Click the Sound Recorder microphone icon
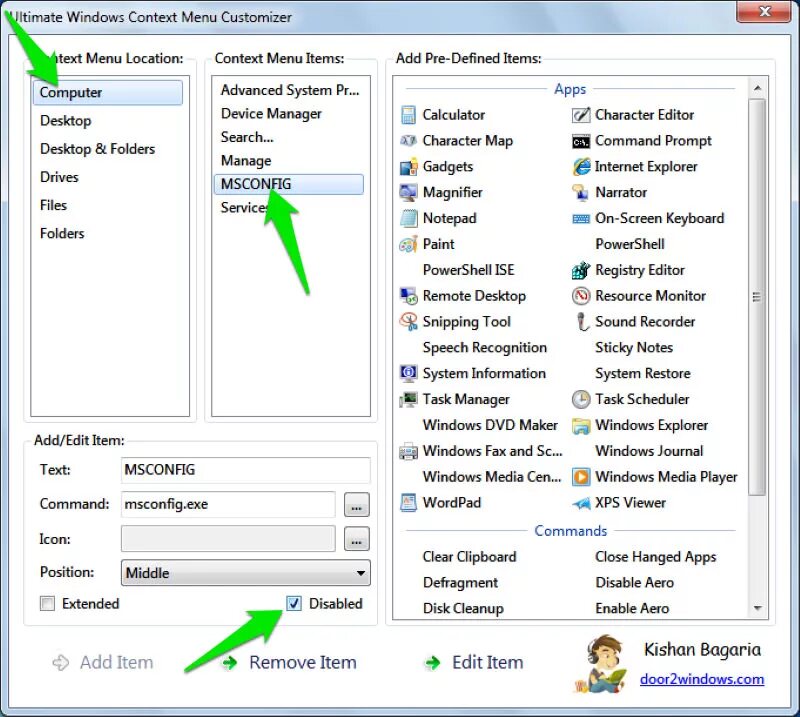Image resolution: width=800 pixels, height=717 pixels. click(582, 322)
